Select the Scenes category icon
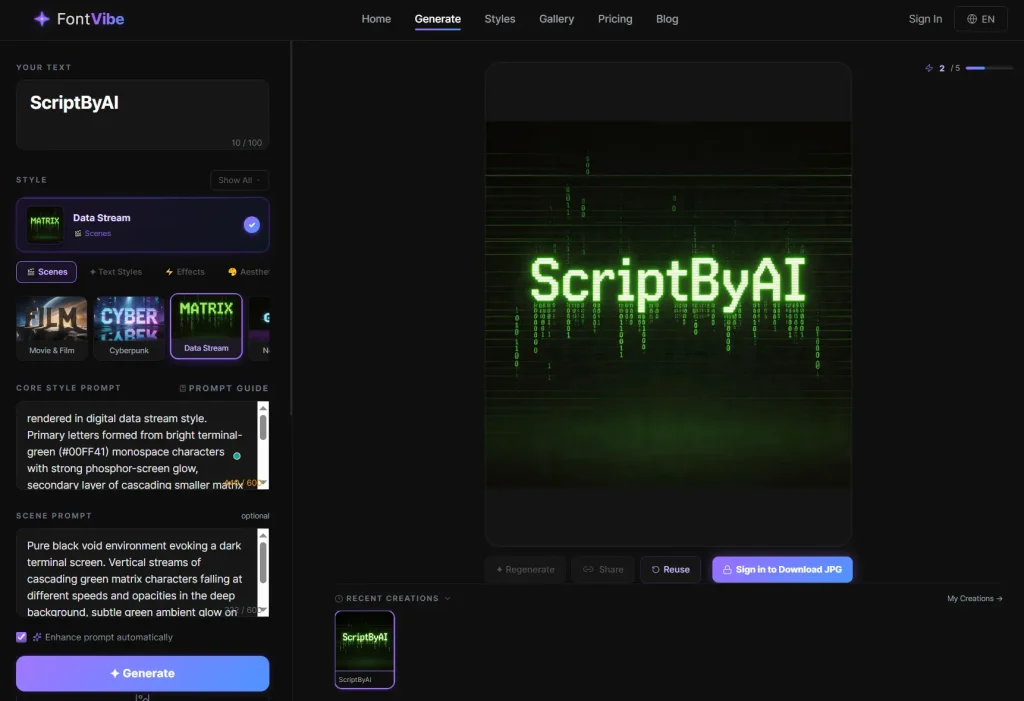 tap(30, 271)
